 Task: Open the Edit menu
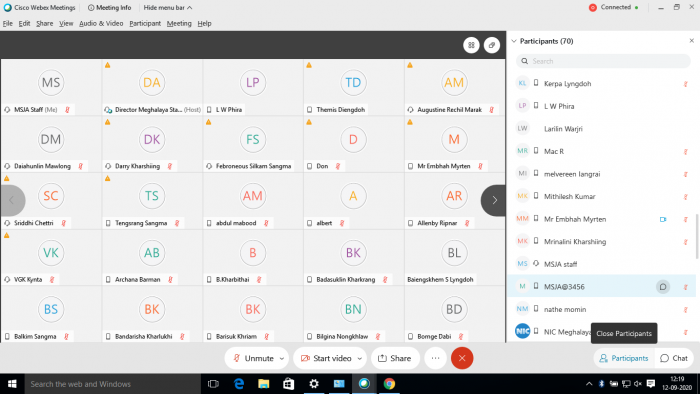click(x=24, y=23)
